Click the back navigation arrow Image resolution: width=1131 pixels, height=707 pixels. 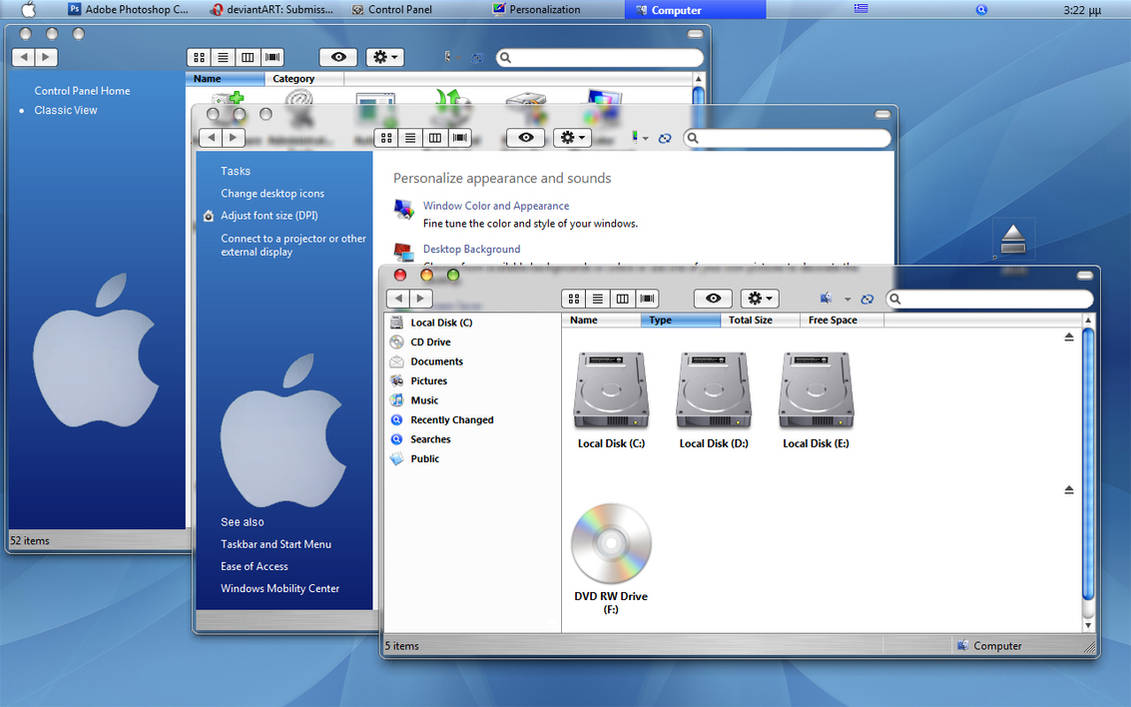tap(400, 298)
